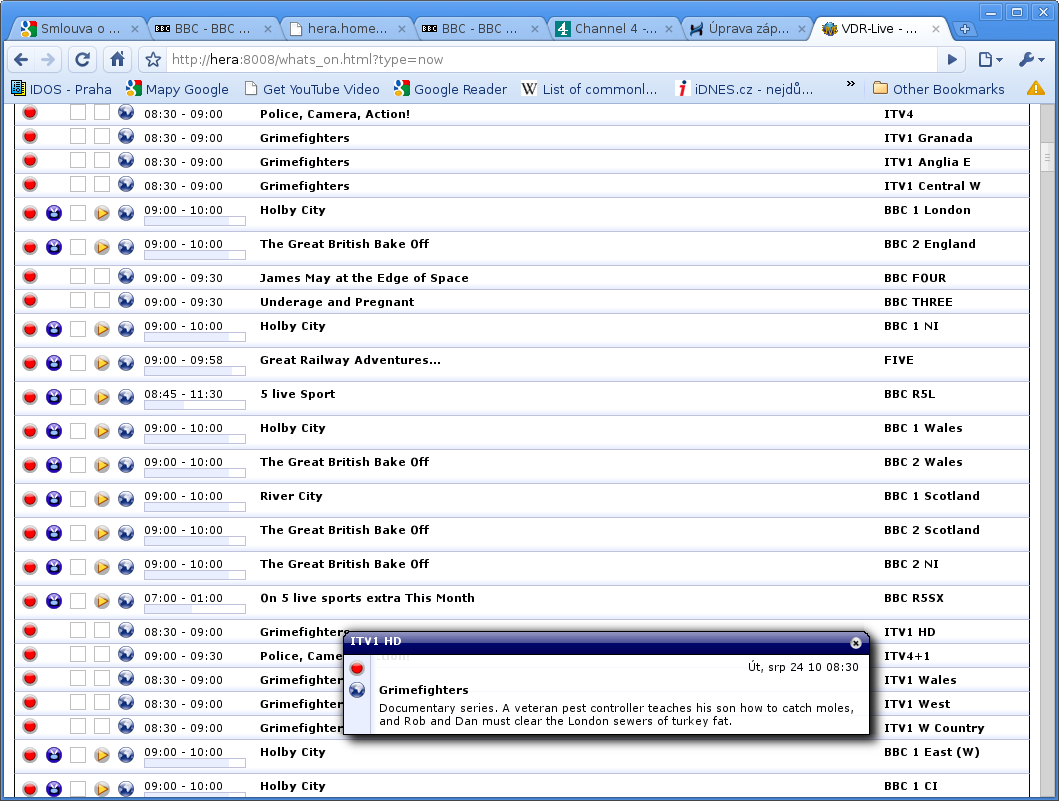Switch to hera.home... tab
The height and width of the screenshot is (801, 1059).
click(x=347, y=29)
